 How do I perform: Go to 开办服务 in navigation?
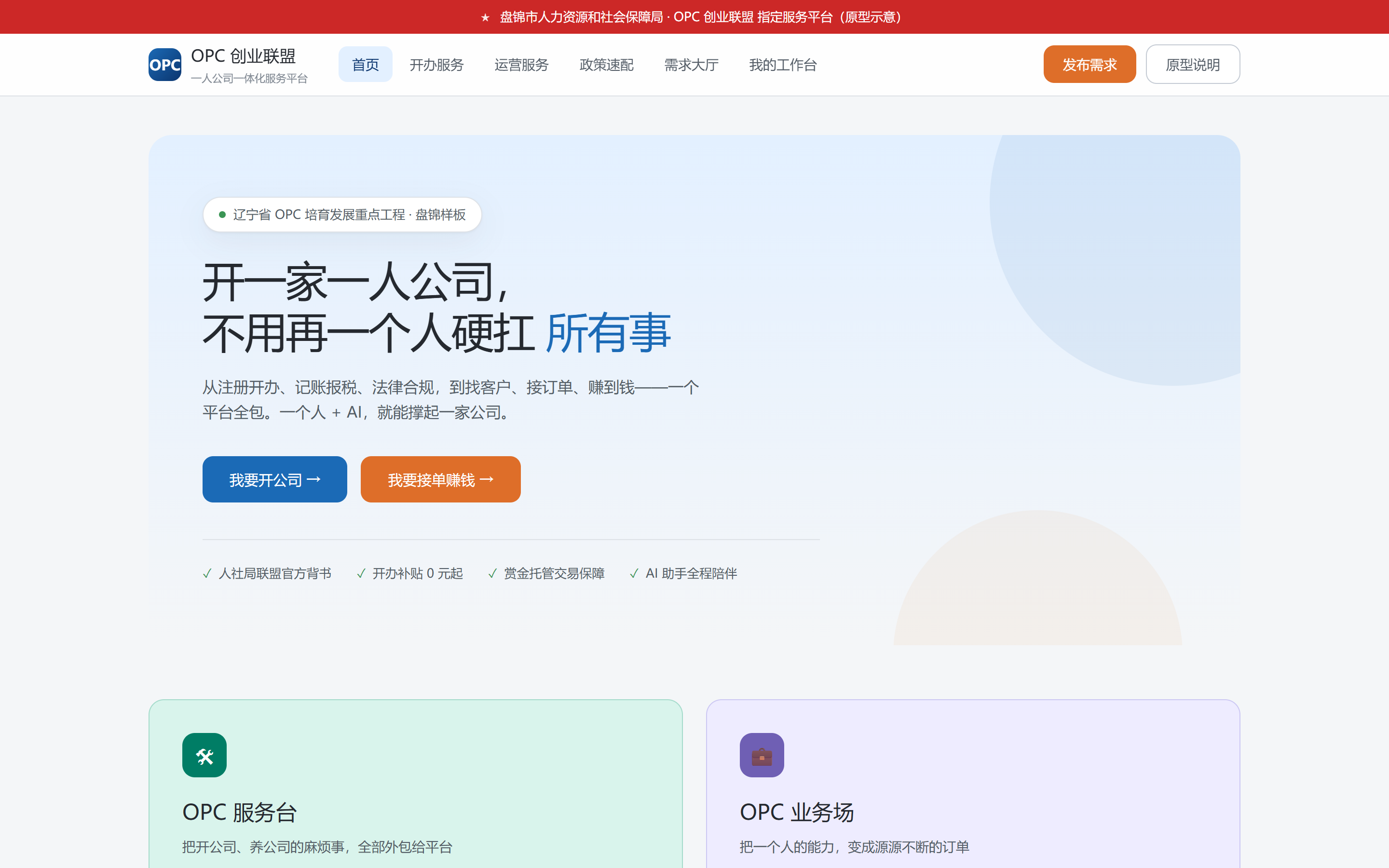click(x=436, y=64)
